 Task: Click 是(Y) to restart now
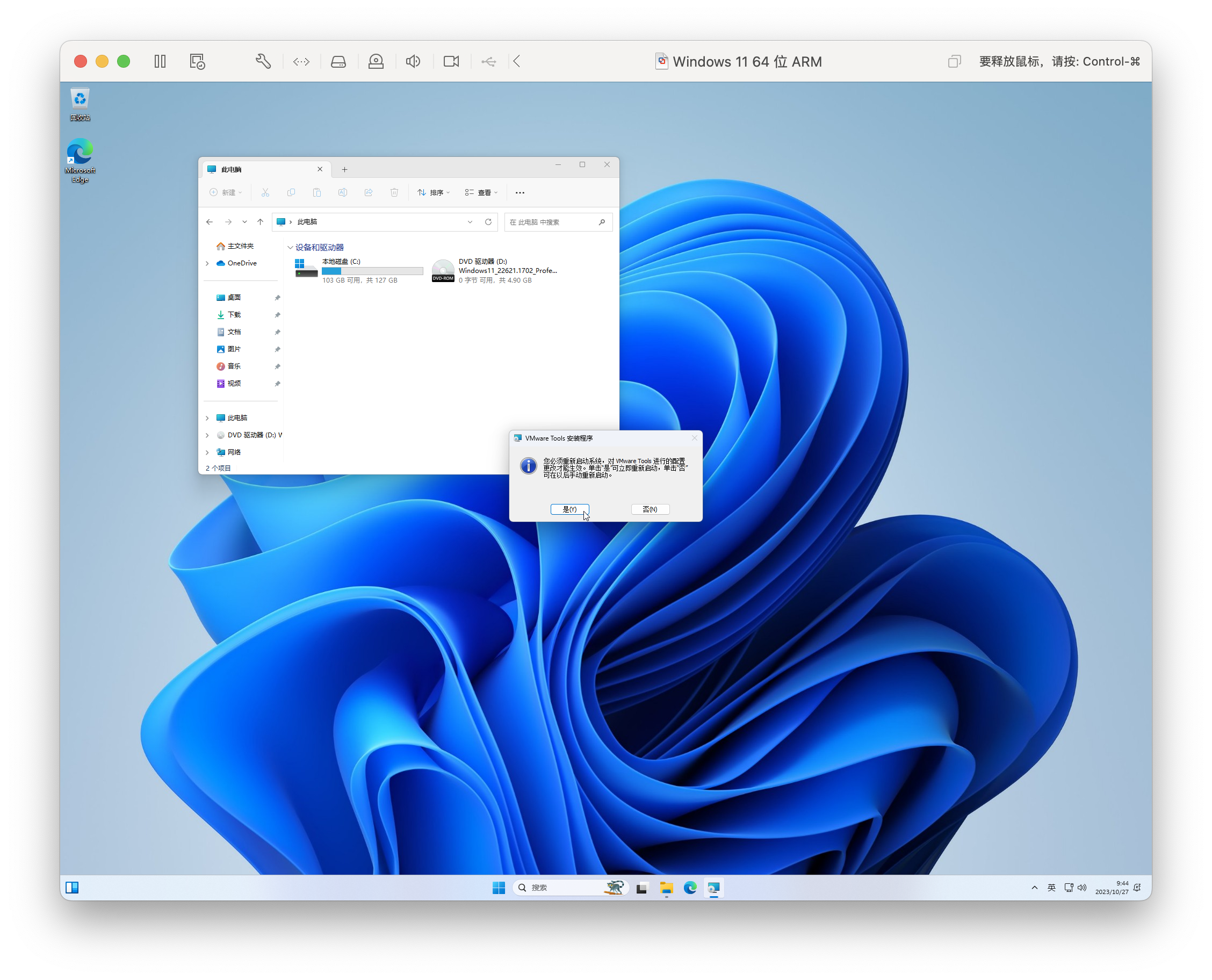pyautogui.click(x=569, y=510)
